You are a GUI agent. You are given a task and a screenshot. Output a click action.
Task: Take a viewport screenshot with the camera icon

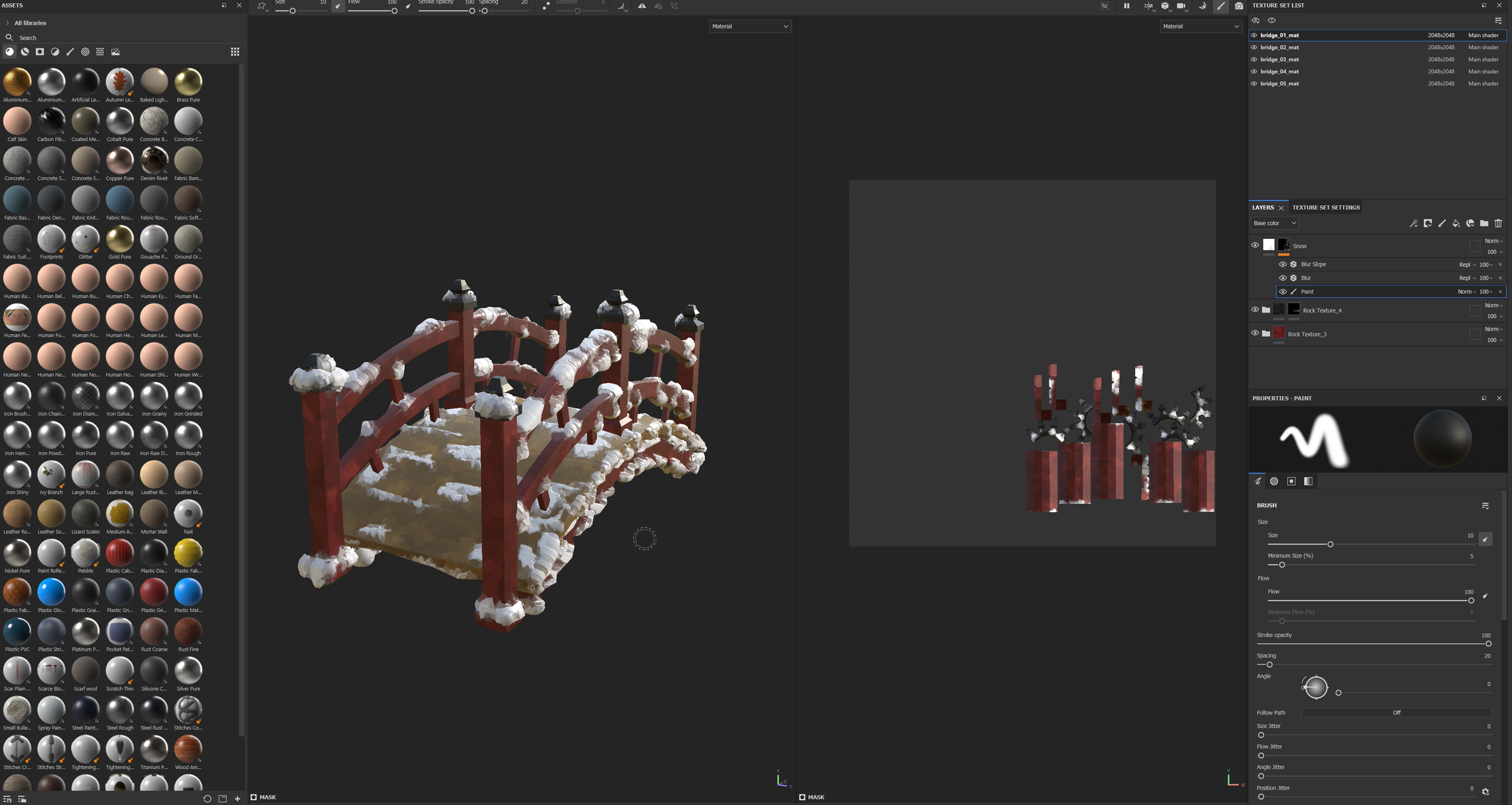click(1239, 6)
